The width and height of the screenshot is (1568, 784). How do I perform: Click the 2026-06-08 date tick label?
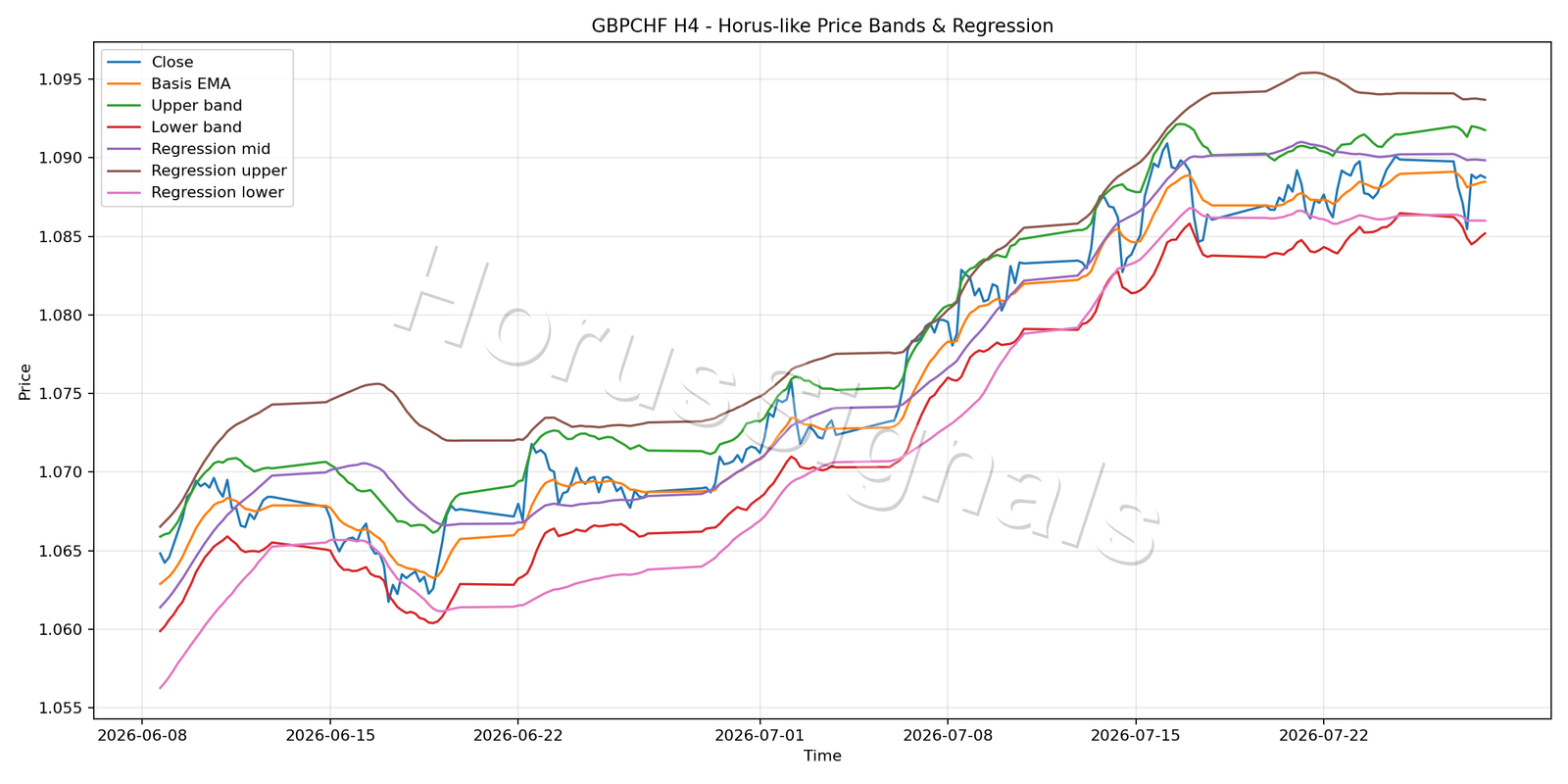click(x=142, y=734)
